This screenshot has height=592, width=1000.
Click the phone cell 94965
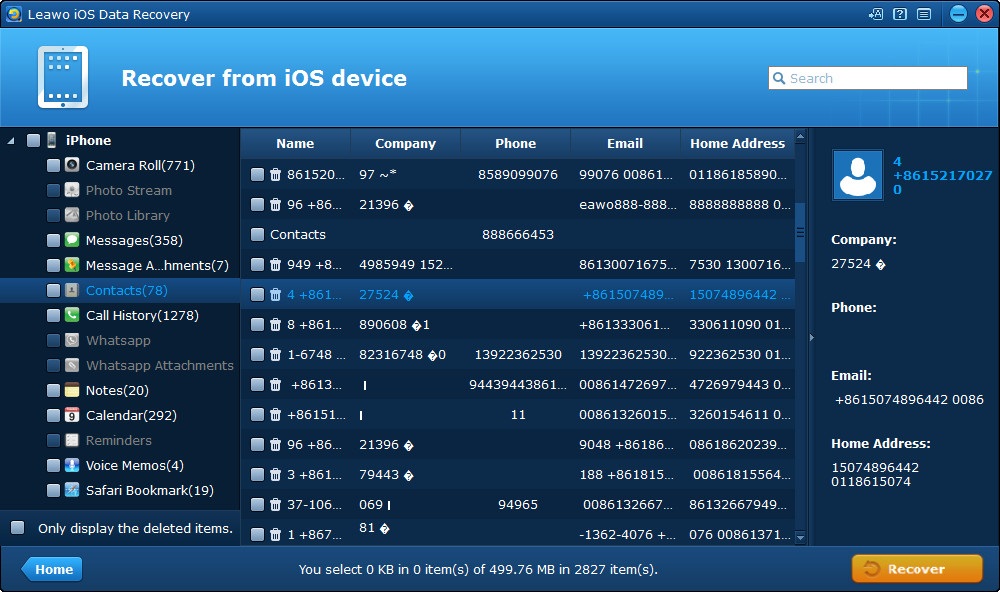518,505
